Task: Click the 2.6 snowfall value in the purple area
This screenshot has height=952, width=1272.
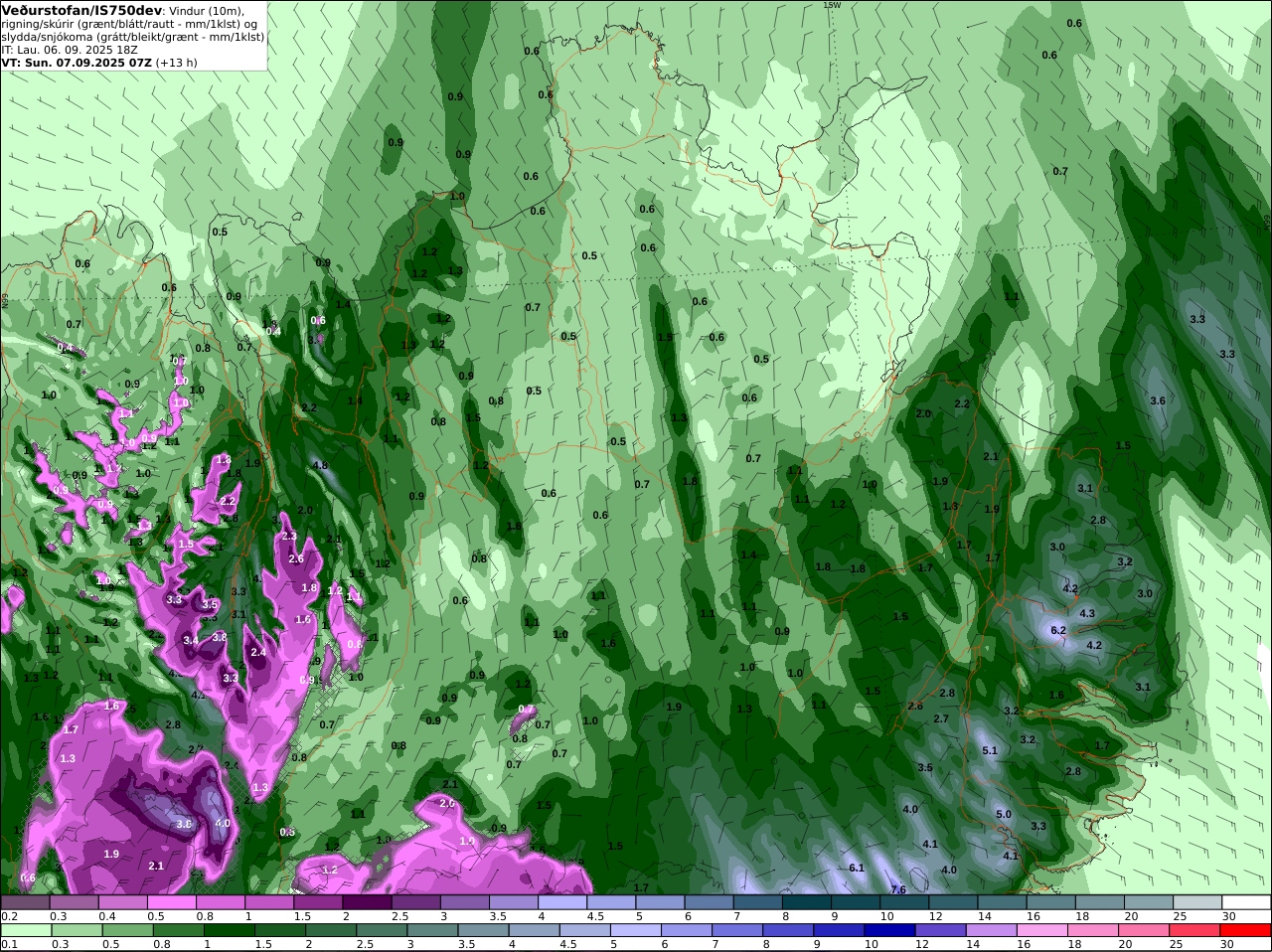Action: click(x=296, y=558)
